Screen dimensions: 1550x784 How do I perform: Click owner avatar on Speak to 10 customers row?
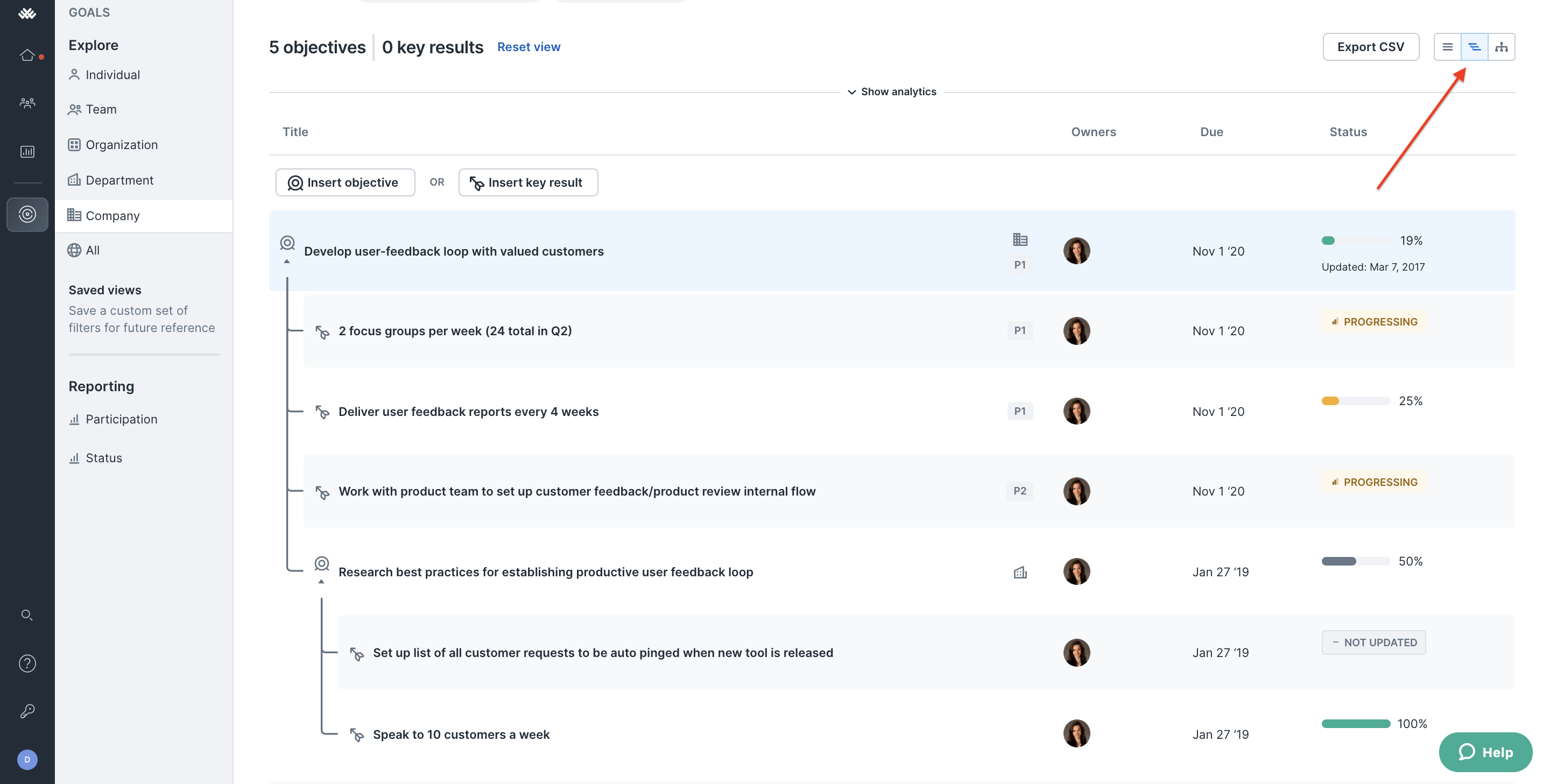tap(1076, 733)
